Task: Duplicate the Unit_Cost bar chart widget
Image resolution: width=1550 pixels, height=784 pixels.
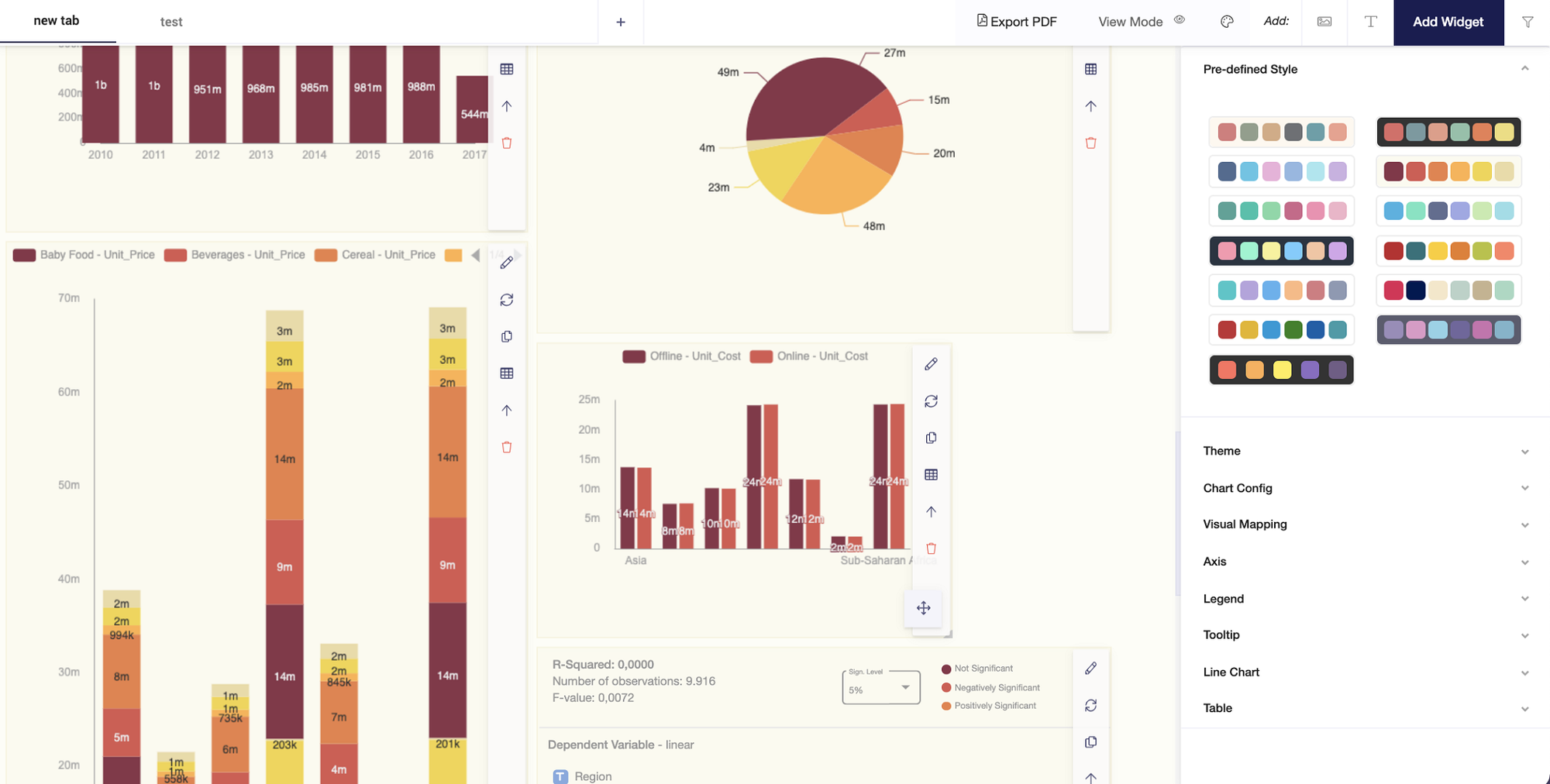Action: click(931, 438)
